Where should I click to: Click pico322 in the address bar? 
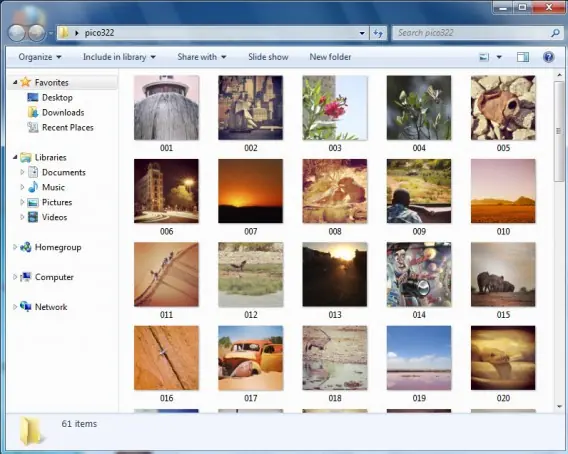point(99,33)
